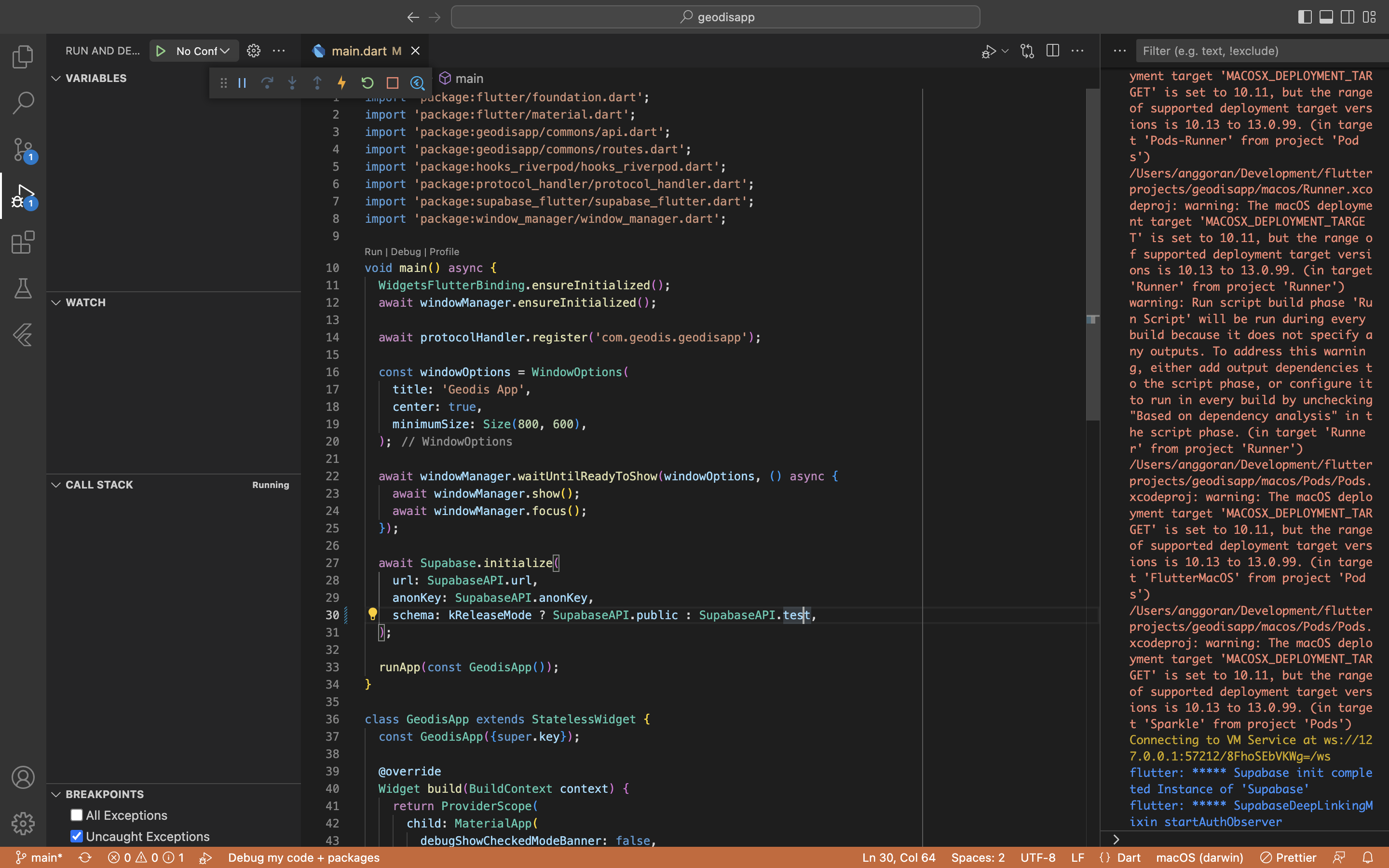Open the Source Control view
Screen dimensions: 1389x868
[x=23, y=149]
